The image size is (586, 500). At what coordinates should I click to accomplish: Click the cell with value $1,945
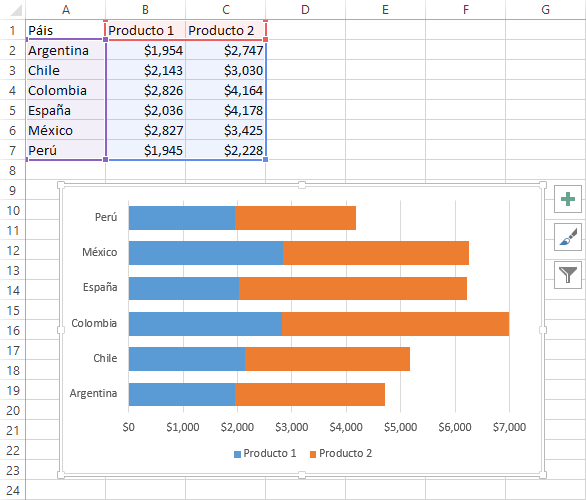tap(145, 150)
